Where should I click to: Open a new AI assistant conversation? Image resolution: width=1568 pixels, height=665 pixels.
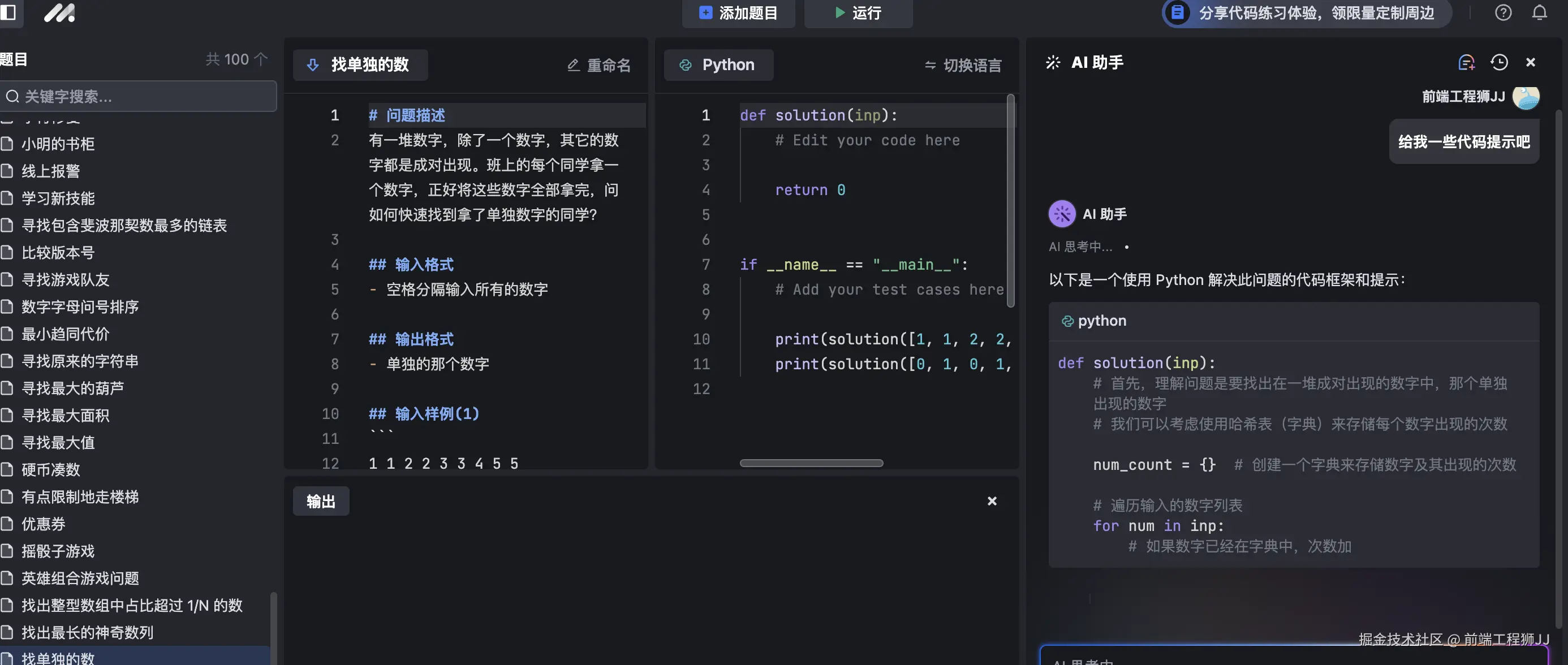[1466, 62]
